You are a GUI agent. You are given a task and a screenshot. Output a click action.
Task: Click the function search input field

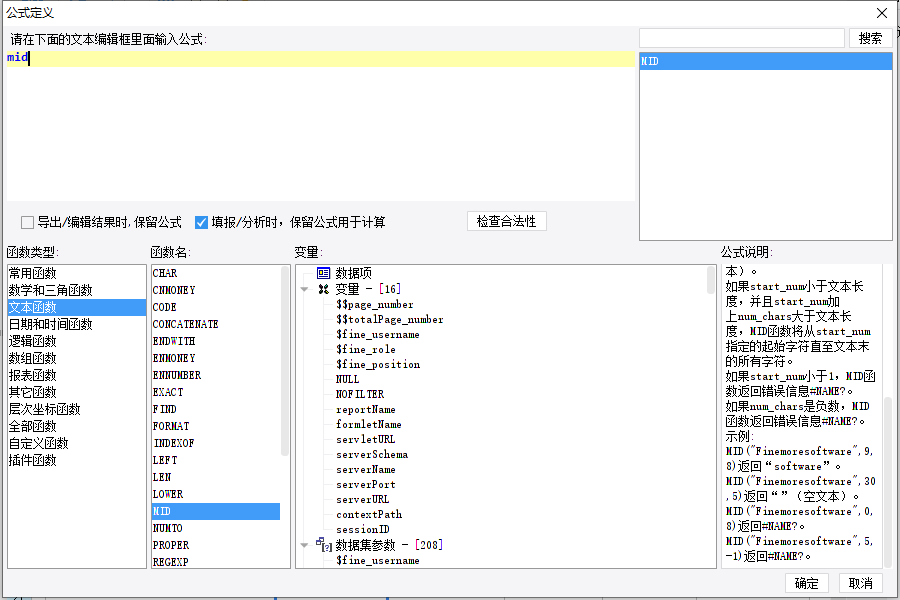pos(742,38)
